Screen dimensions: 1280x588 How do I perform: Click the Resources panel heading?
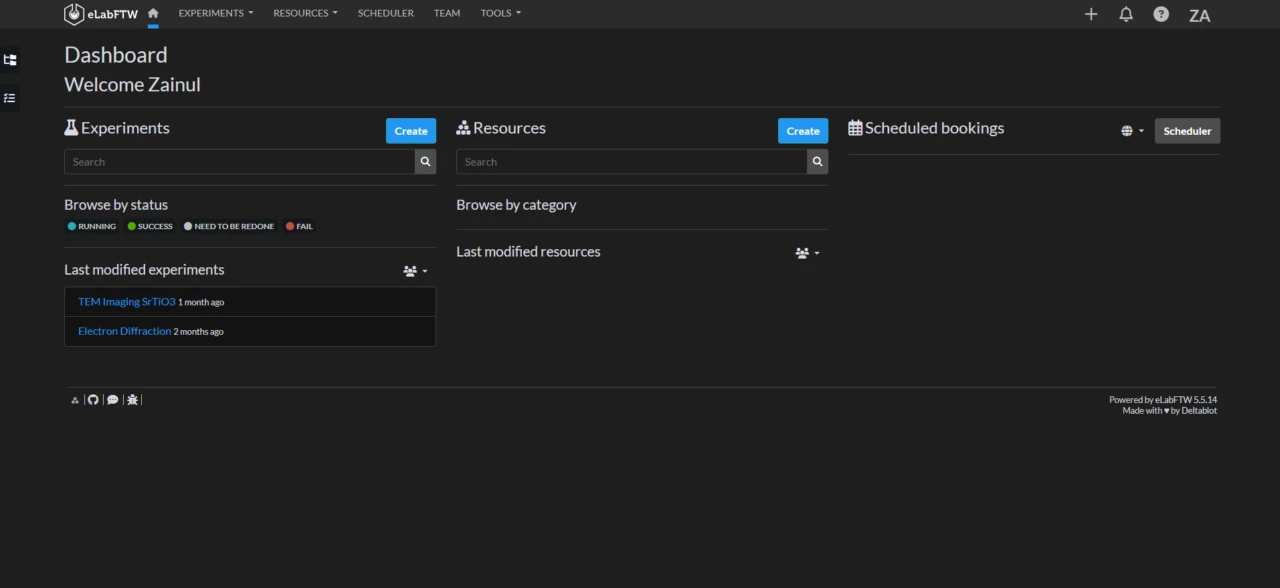coord(501,128)
